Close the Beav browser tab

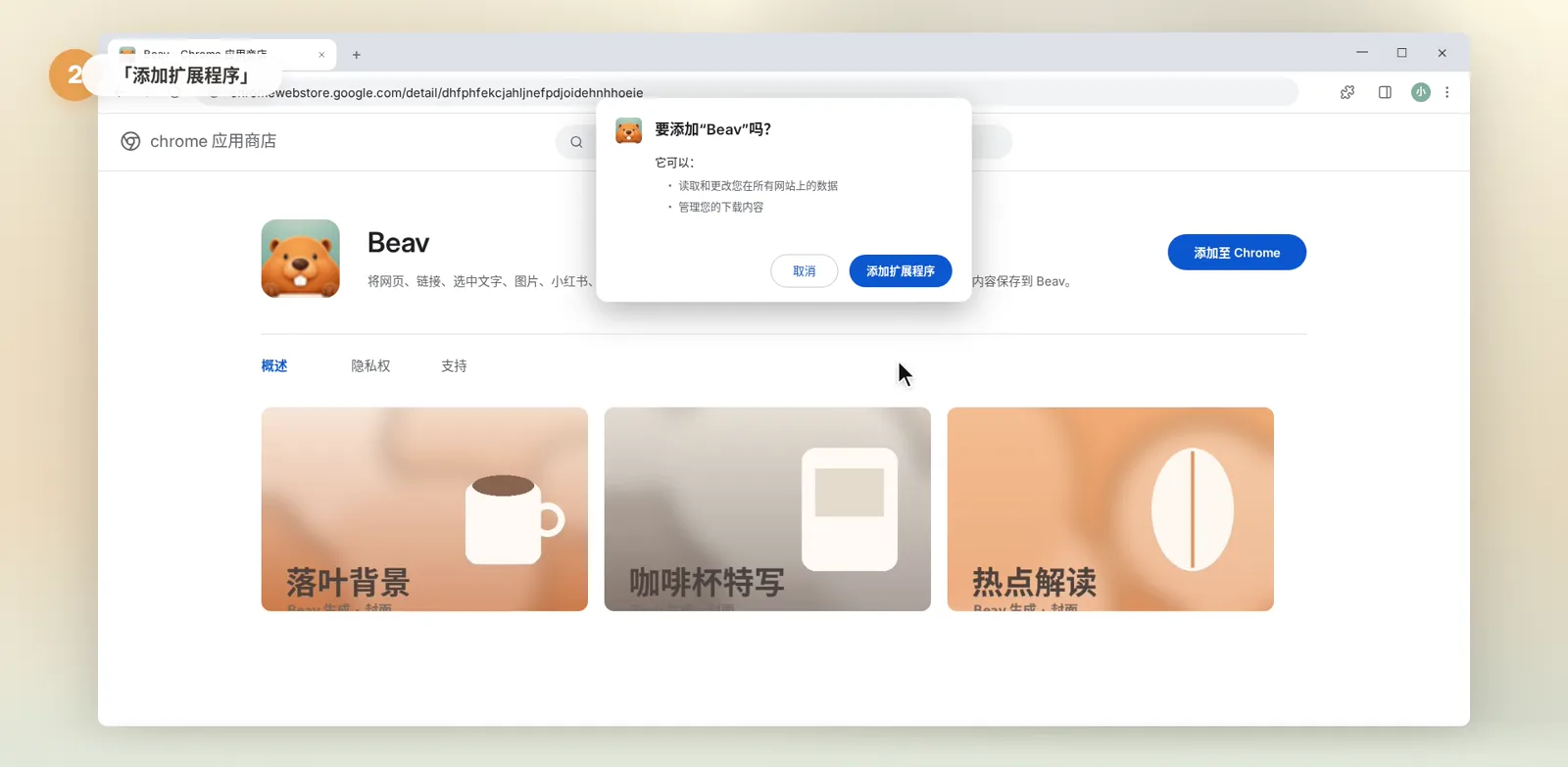[x=321, y=55]
